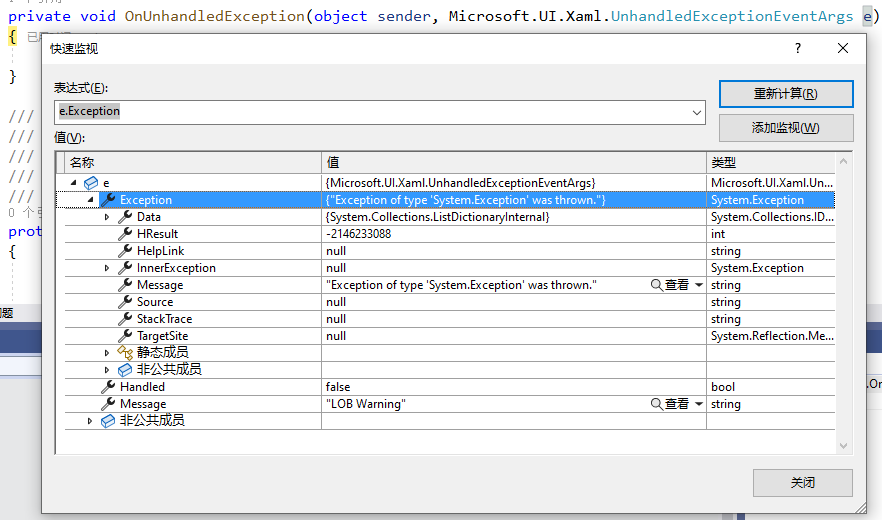Click the scrollbar down arrow in value grid
The height and width of the screenshot is (520, 882).
tap(843, 446)
